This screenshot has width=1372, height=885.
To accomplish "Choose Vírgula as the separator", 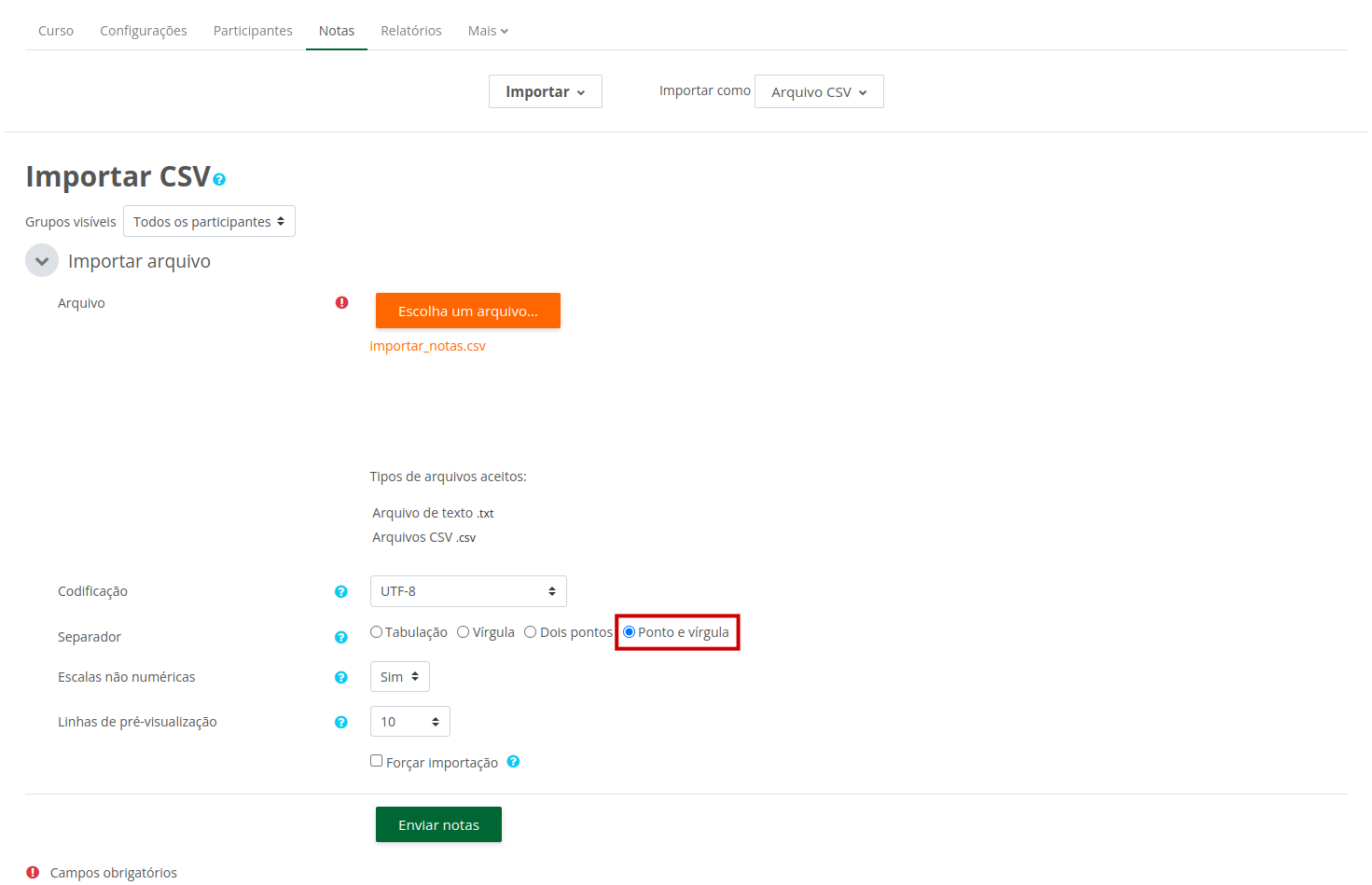I will [464, 631].
